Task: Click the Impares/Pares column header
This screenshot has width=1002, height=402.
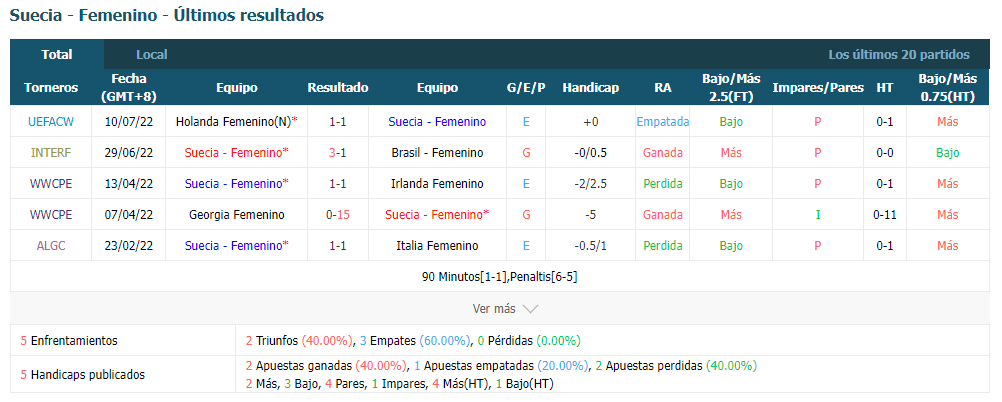Action: [818, 88]
